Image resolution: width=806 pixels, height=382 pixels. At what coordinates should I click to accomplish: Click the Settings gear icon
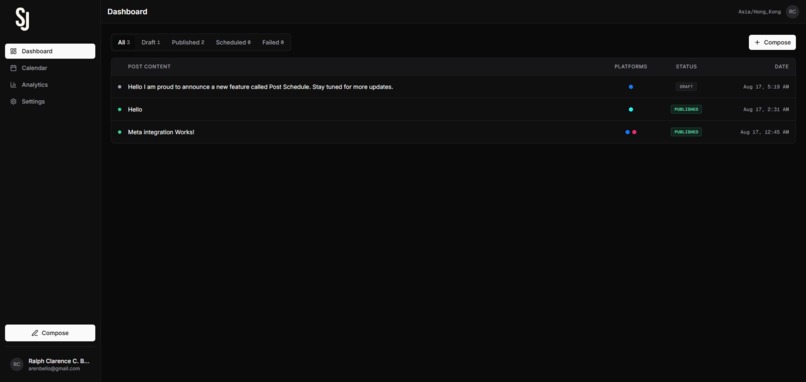coord(13,102)
